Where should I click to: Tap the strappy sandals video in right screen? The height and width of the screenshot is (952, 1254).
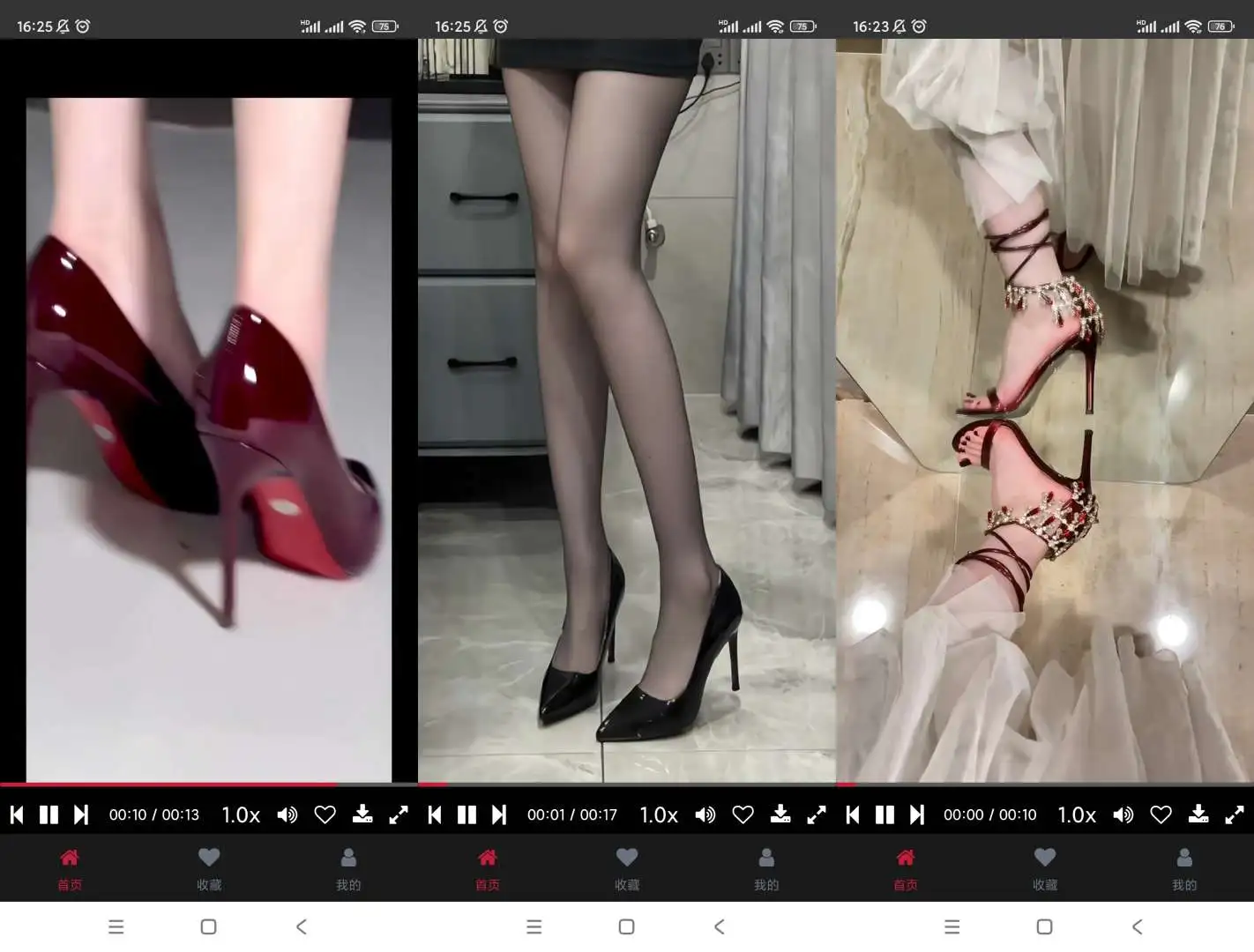tap(1045, 410)
